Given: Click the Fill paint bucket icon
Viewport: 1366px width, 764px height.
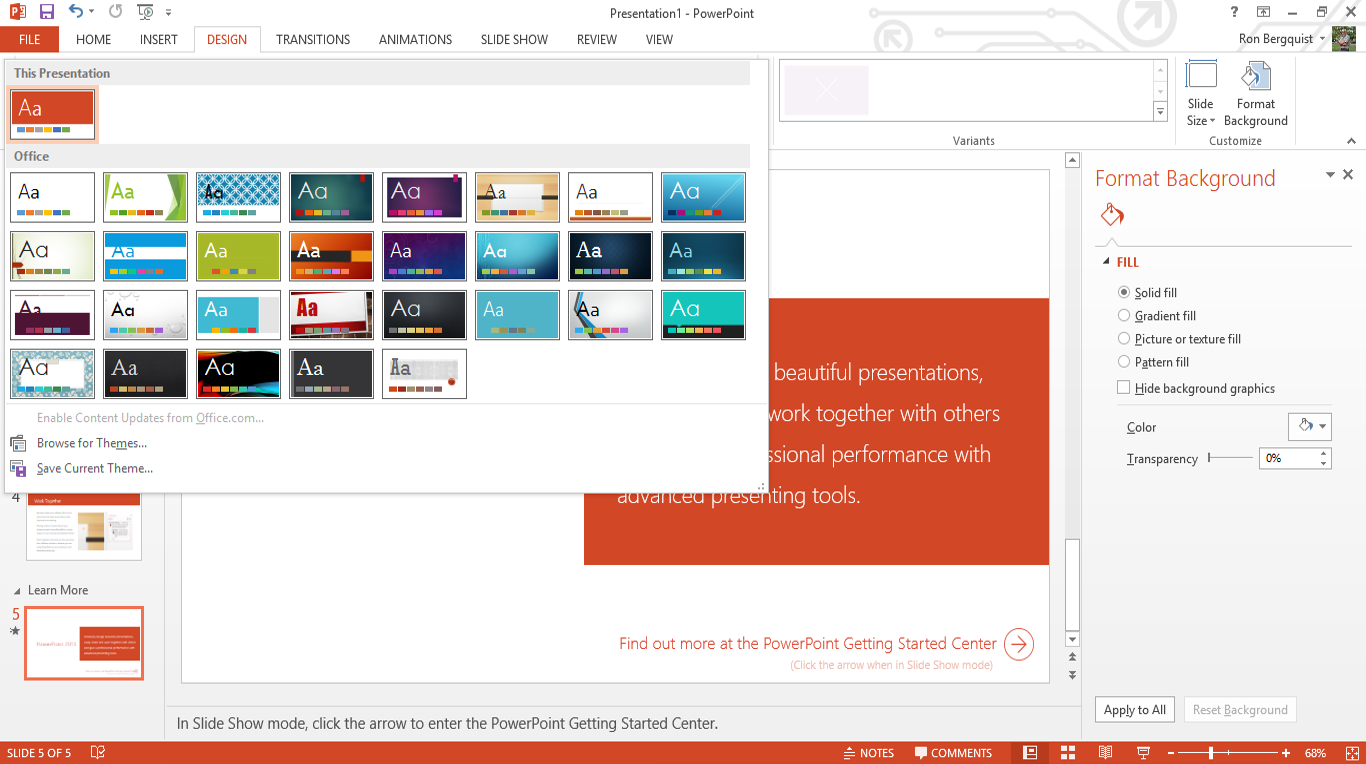Looking at the screenshot, I should pos(1112,215).
